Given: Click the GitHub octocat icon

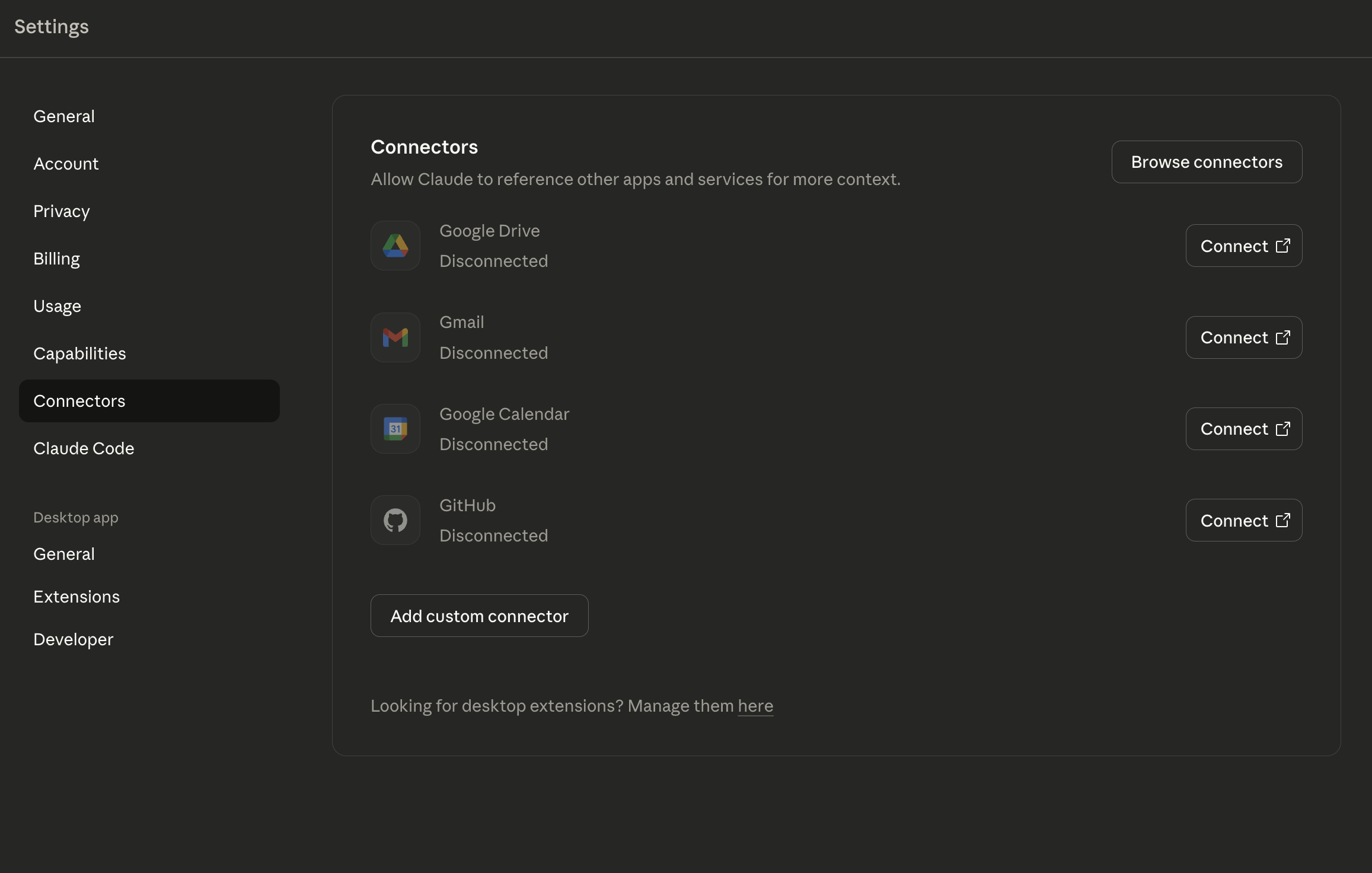Looking at the screenshot, I should pos(395,520).
